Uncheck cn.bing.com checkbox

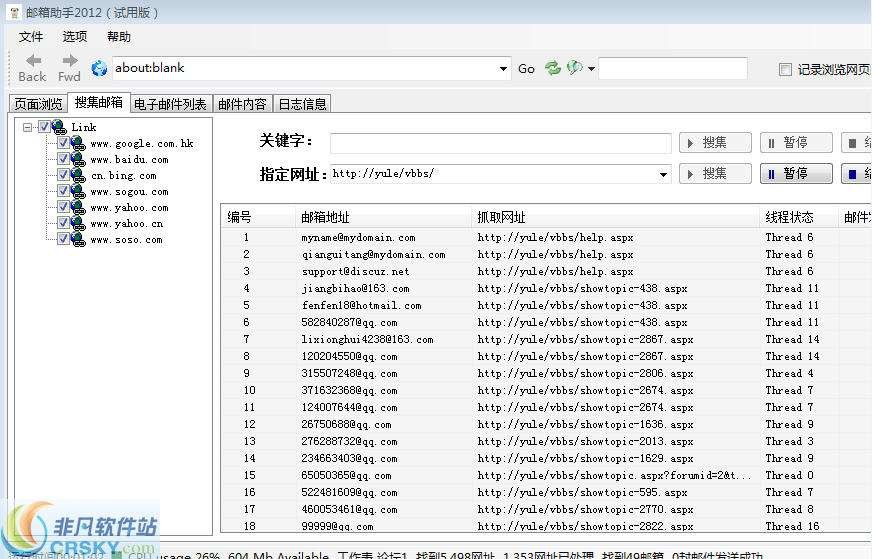click(x=63, y=175)
